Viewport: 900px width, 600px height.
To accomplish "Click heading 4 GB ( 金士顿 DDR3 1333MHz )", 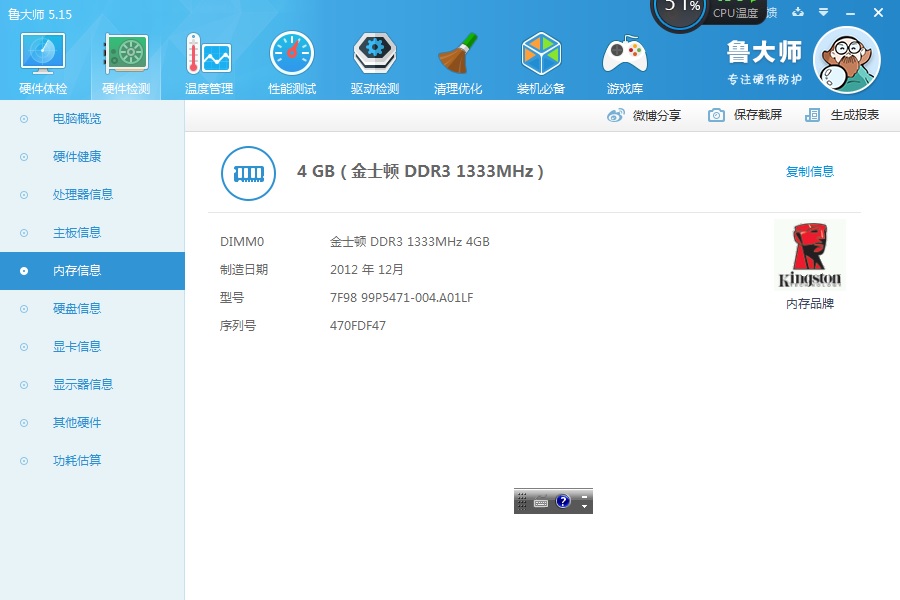I will (x=420, y=171).
